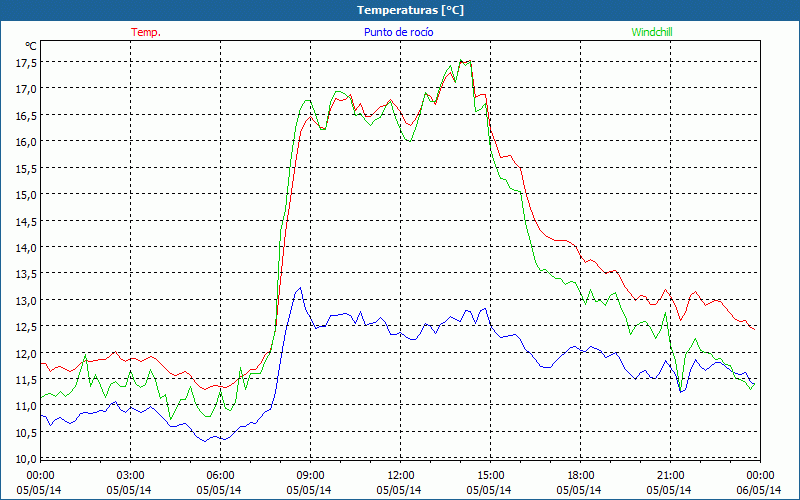Image resolution: width=800 pixels, height=500 pixels.
Task: Click the 10,0 value on the temperature axis
Action: [27, 459]
